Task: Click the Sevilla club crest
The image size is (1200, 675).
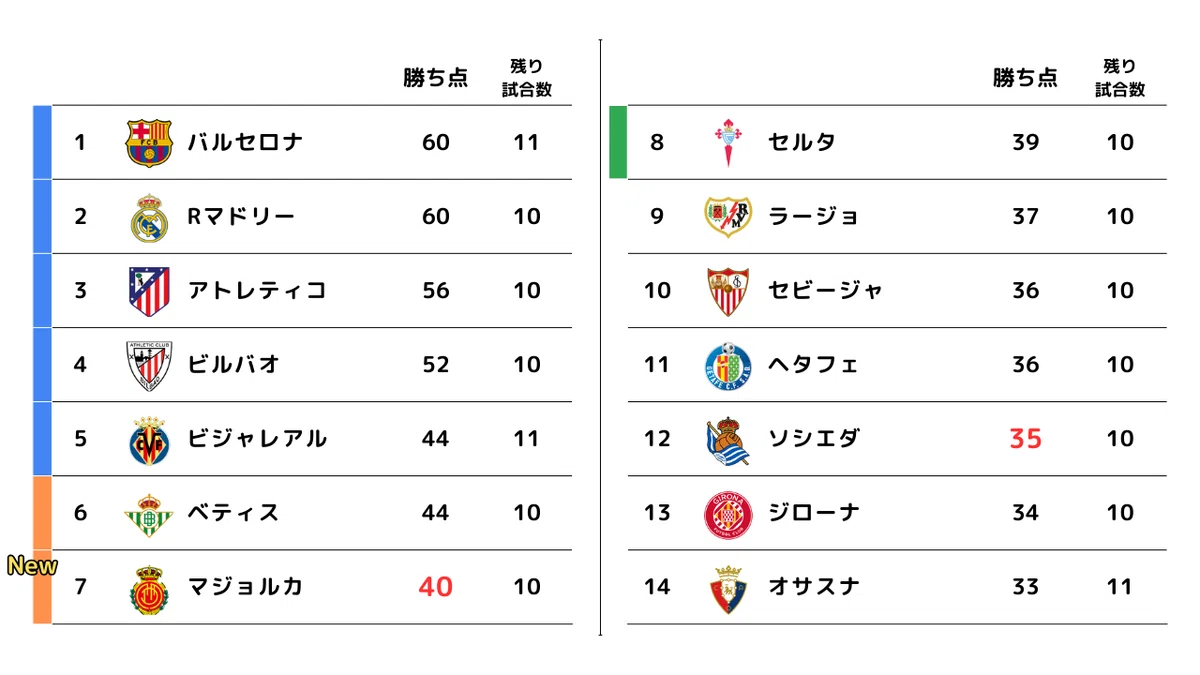Action: [x=727, y=291]
